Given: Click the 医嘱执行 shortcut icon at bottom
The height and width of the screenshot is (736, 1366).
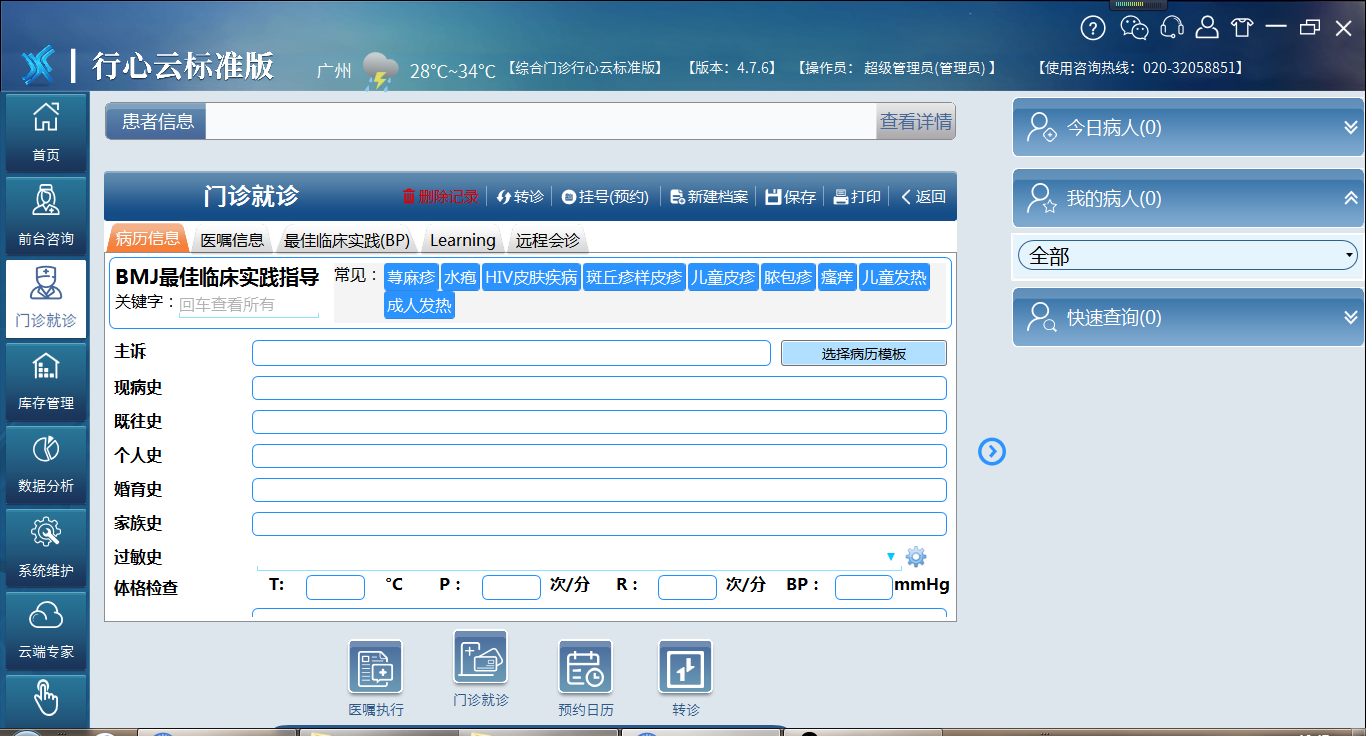Looking at the screenshot, I should [x=376, y=667].
